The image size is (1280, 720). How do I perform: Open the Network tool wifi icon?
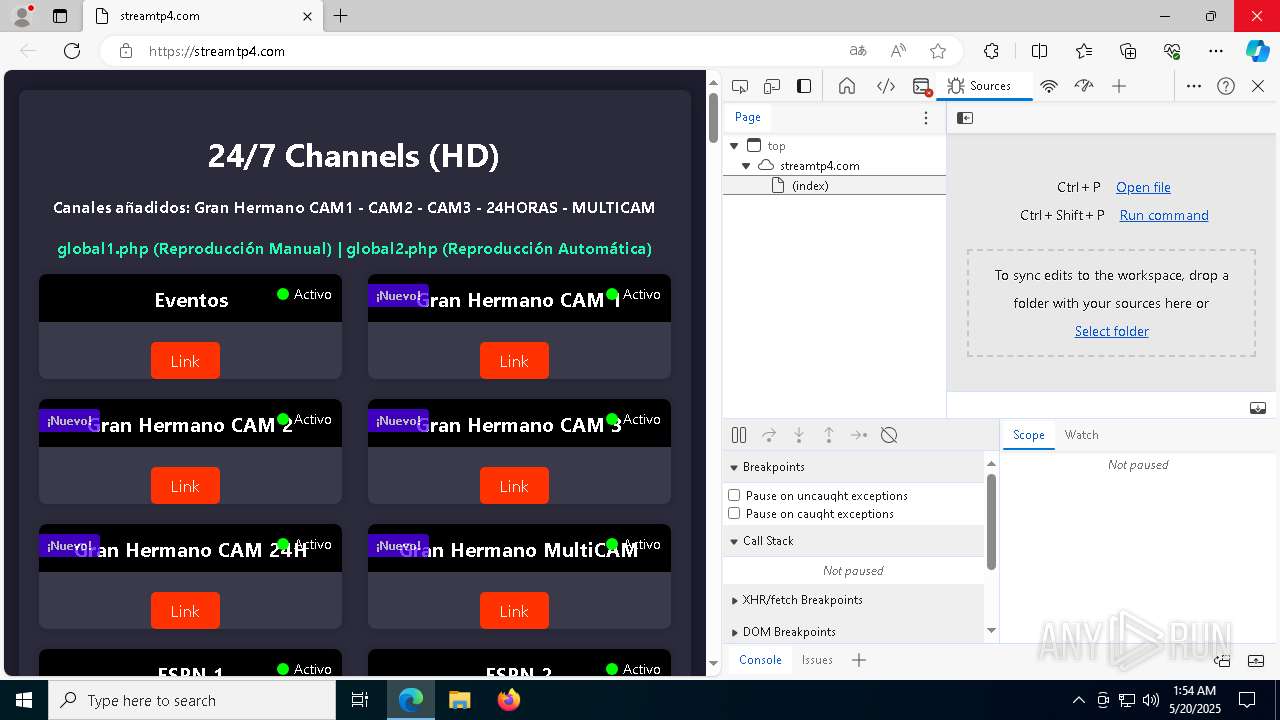(x=1049, y=86)
